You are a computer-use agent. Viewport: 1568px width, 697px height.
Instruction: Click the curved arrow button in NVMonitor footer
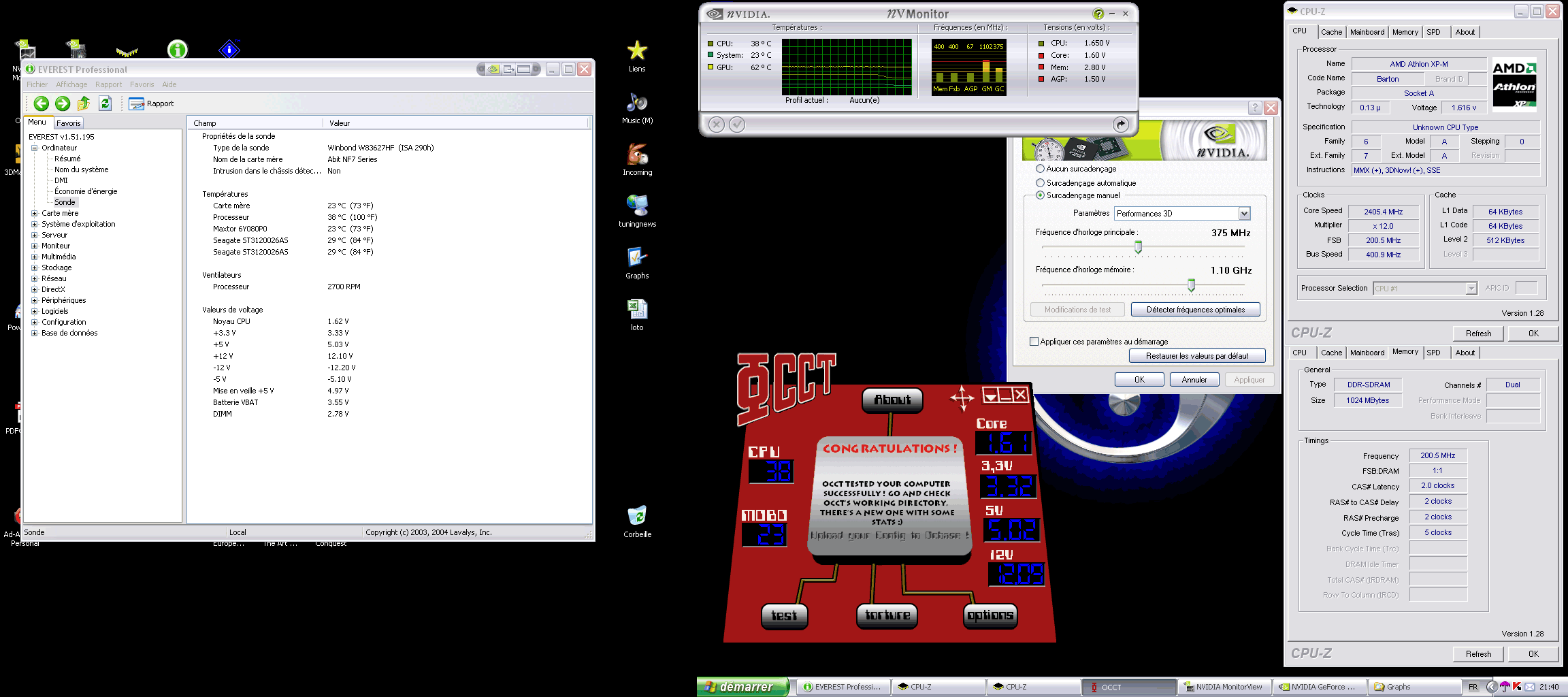[x=1120, y=124]
